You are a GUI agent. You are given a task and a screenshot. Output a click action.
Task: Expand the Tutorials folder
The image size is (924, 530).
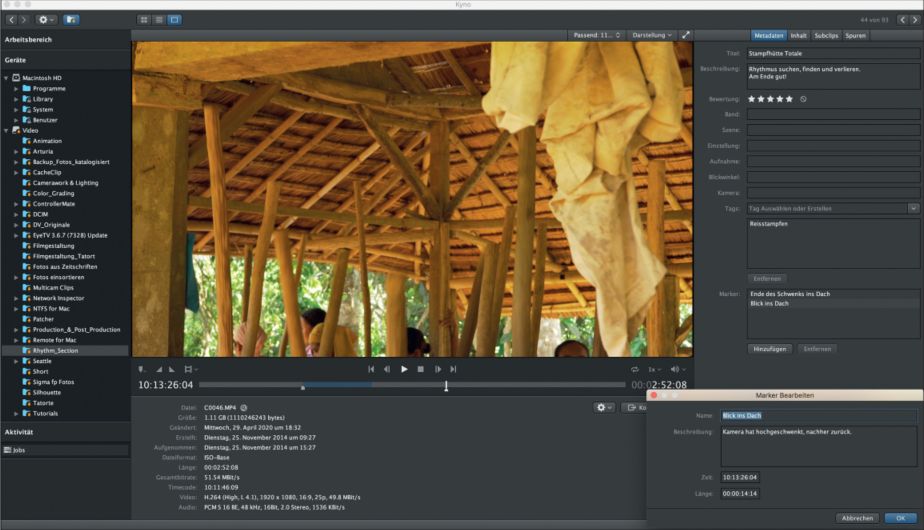[x=16, y=413]
